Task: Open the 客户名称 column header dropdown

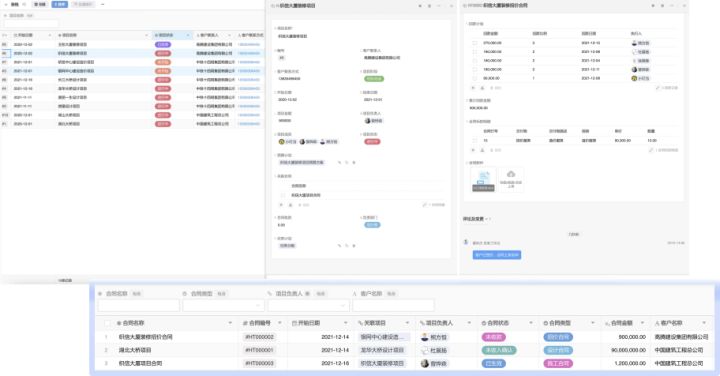Action: [704, 323]
